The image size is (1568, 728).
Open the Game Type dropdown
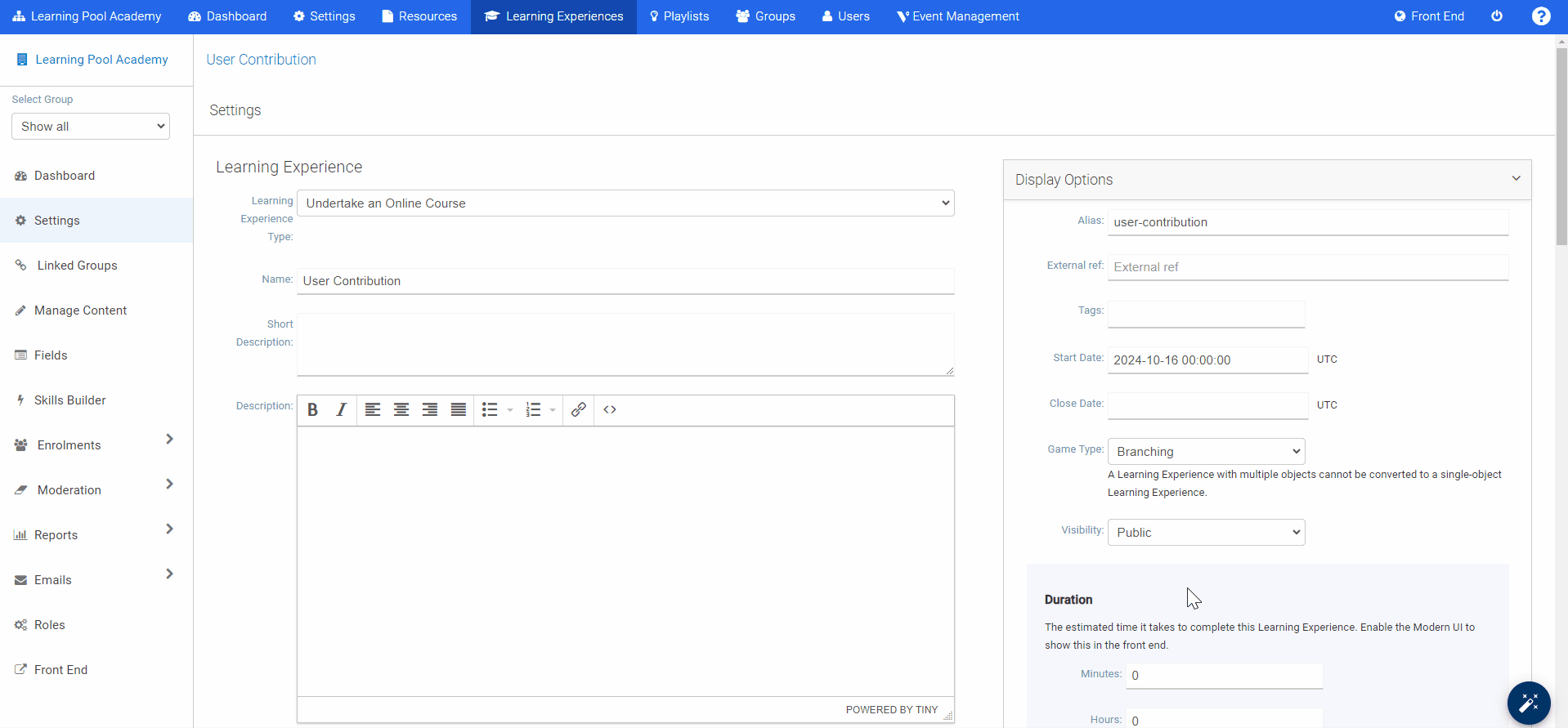click(x=1206, y=452)
